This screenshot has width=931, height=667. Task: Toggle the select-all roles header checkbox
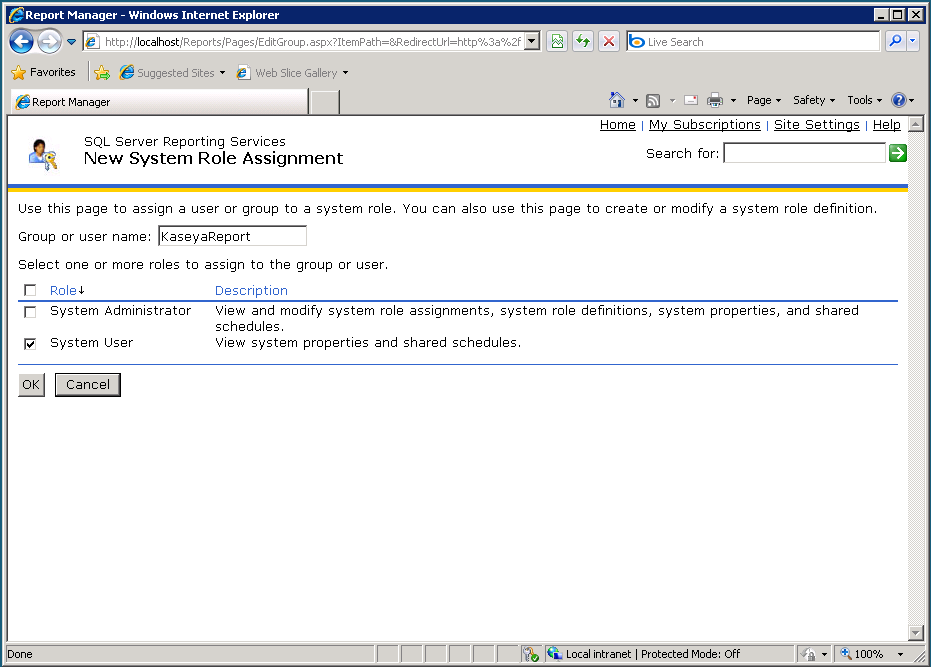tap(30, 291)
